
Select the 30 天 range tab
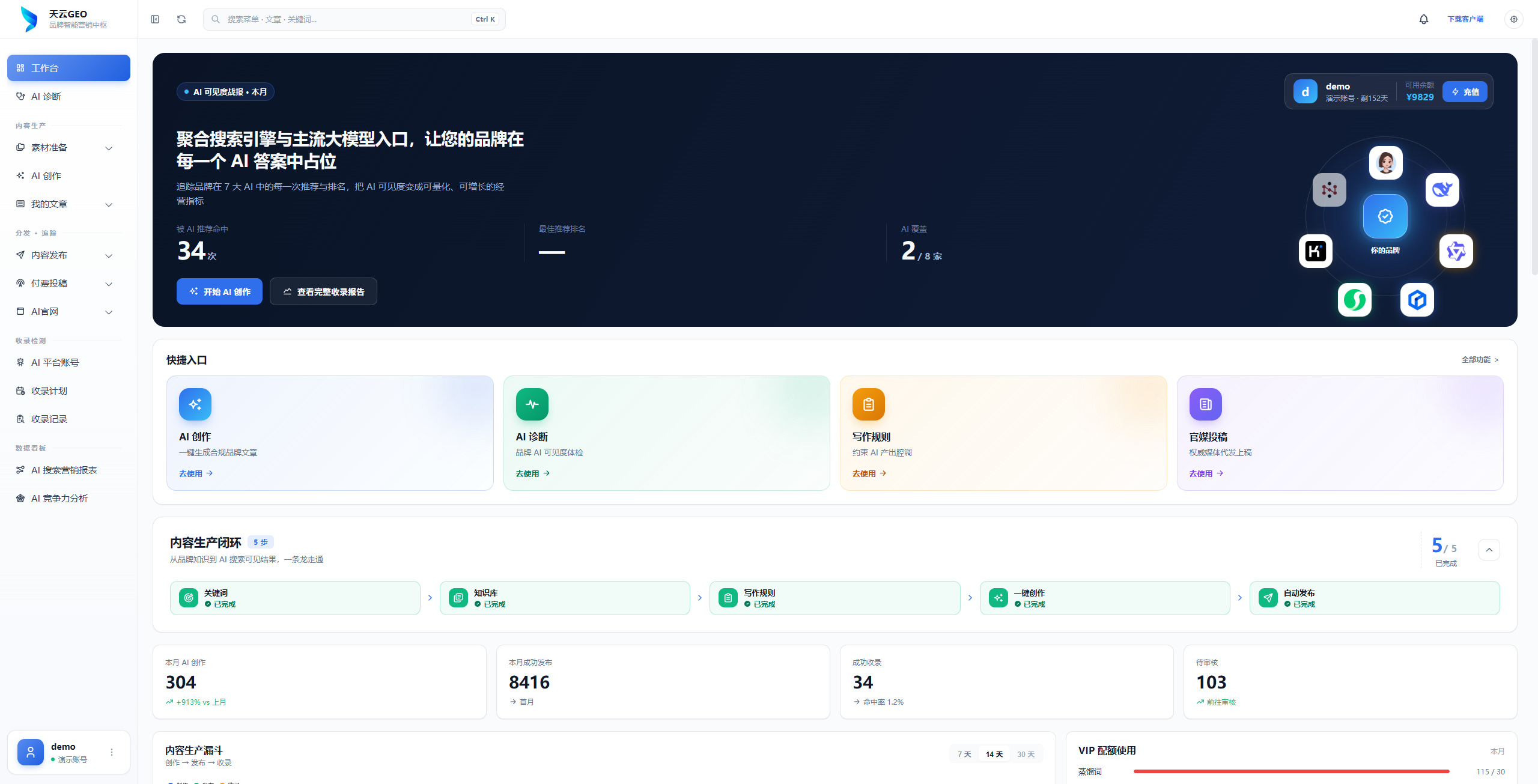coord(1026,754)
